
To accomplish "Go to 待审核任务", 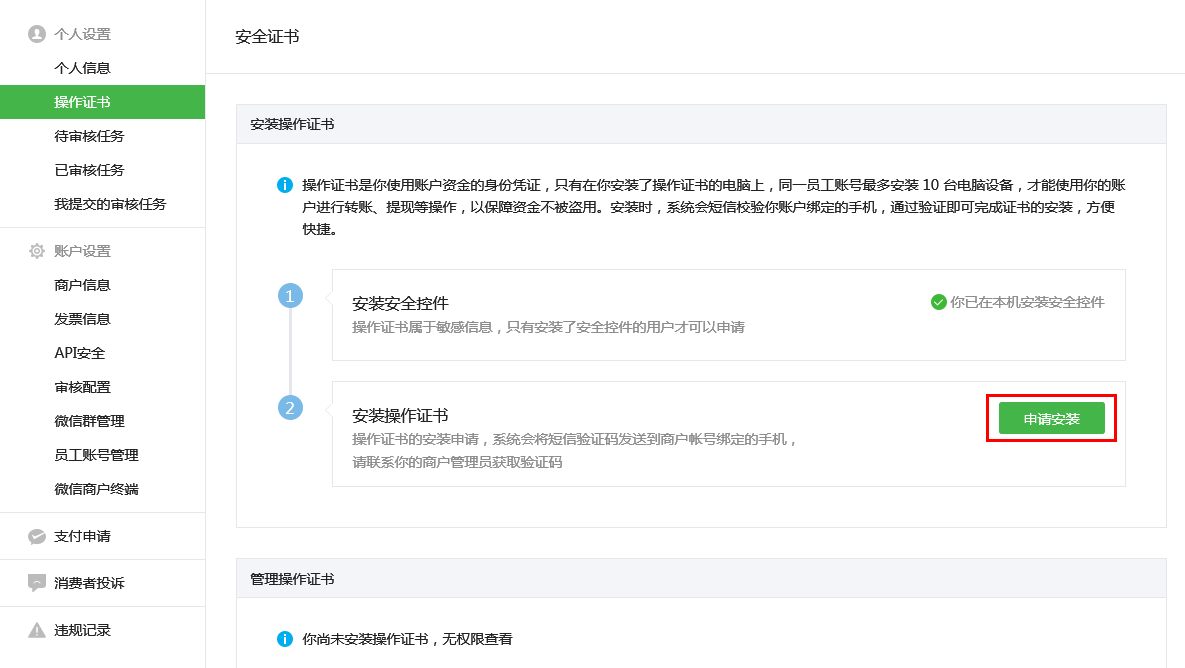I will 89,136.
